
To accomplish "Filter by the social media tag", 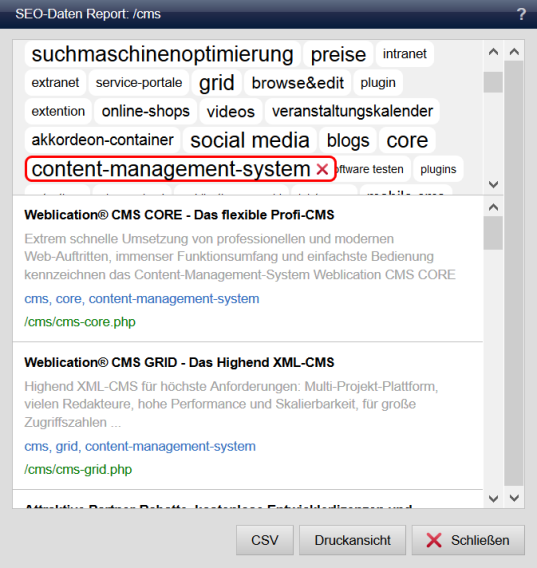I will (x=250, y=140).
